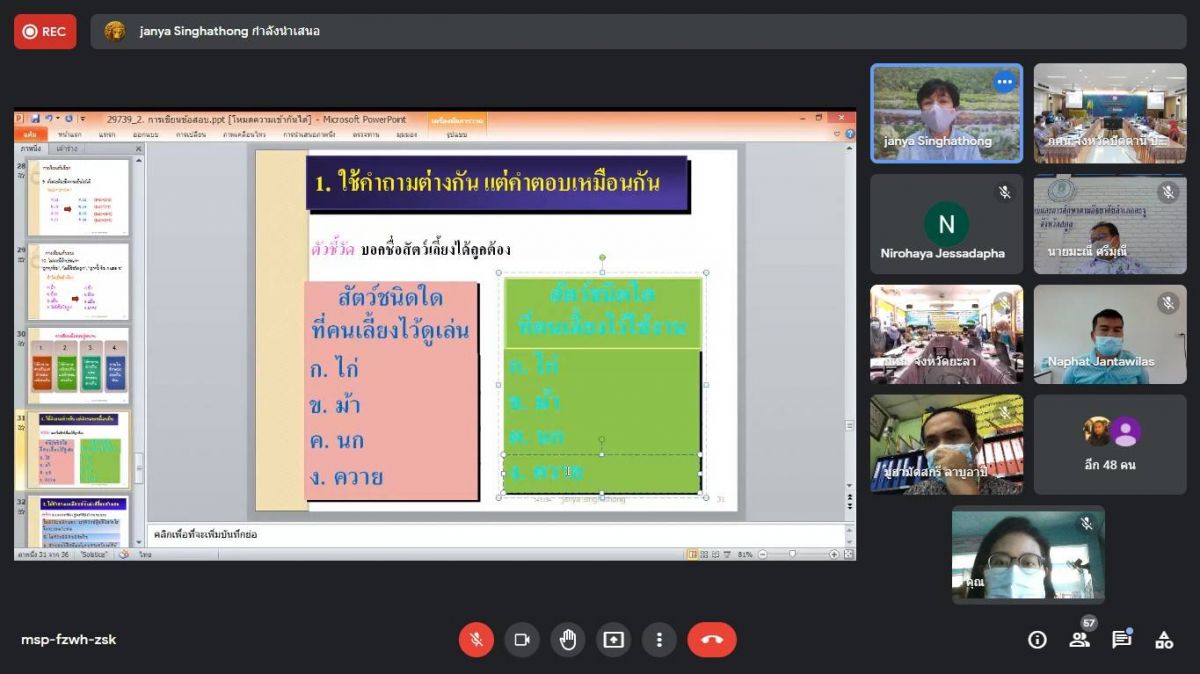Click the Naphat Jantawilas video tile
Screen dimensions: 1200x674
coord(1110,334)
